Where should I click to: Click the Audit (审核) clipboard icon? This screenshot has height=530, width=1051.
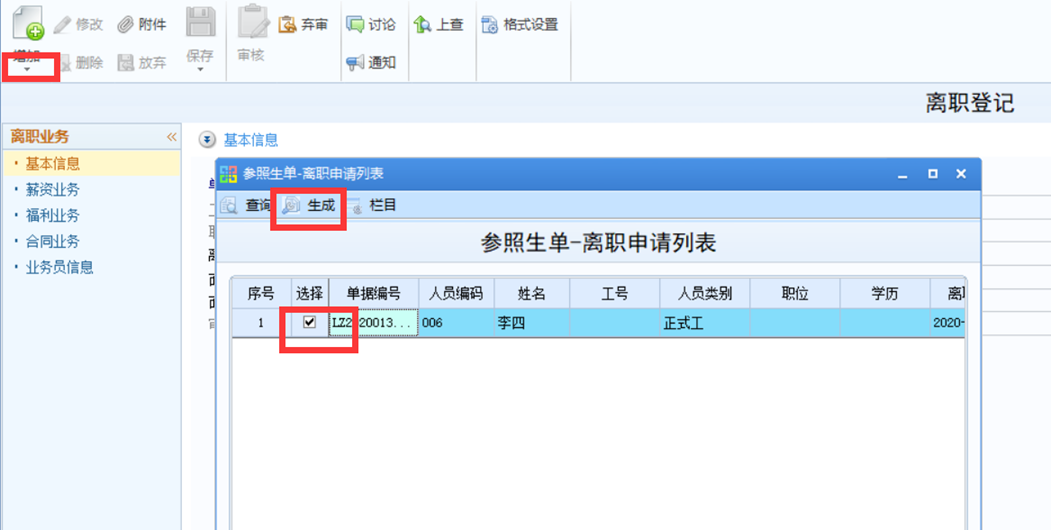(252, 23)
